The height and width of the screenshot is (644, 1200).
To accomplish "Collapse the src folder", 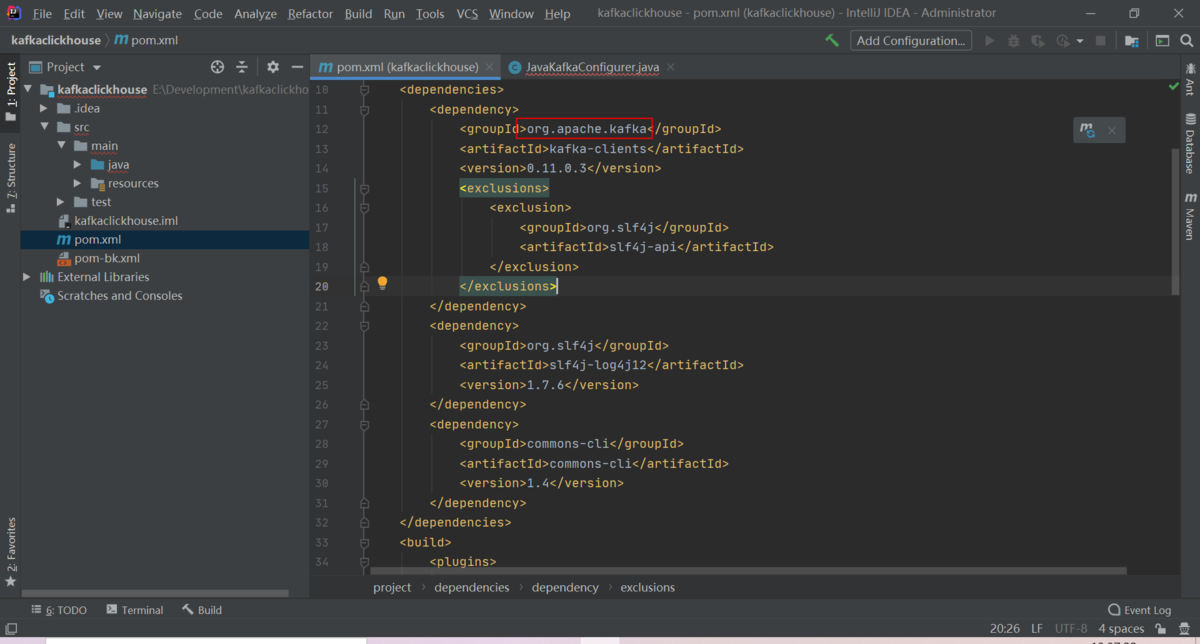I will click(x=44, y=127).
